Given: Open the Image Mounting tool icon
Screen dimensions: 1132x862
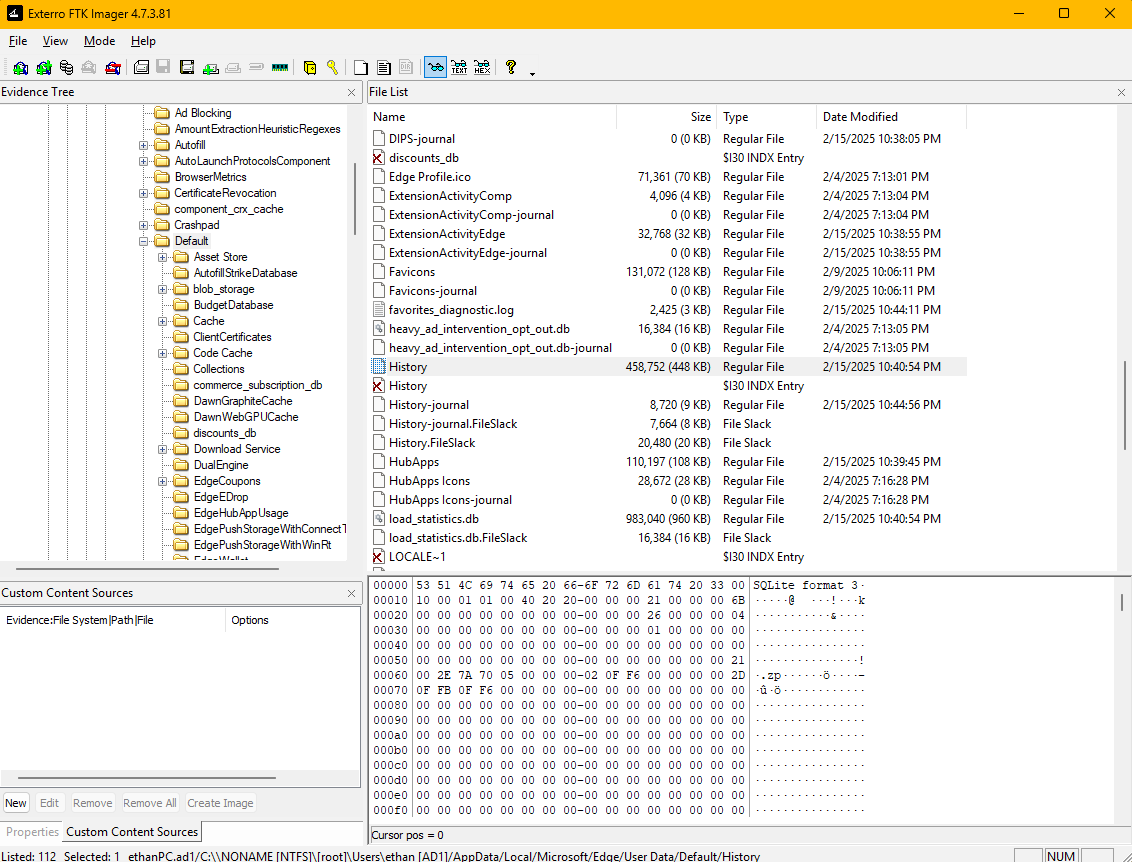Looking at the screenshot, I should 66,68.
